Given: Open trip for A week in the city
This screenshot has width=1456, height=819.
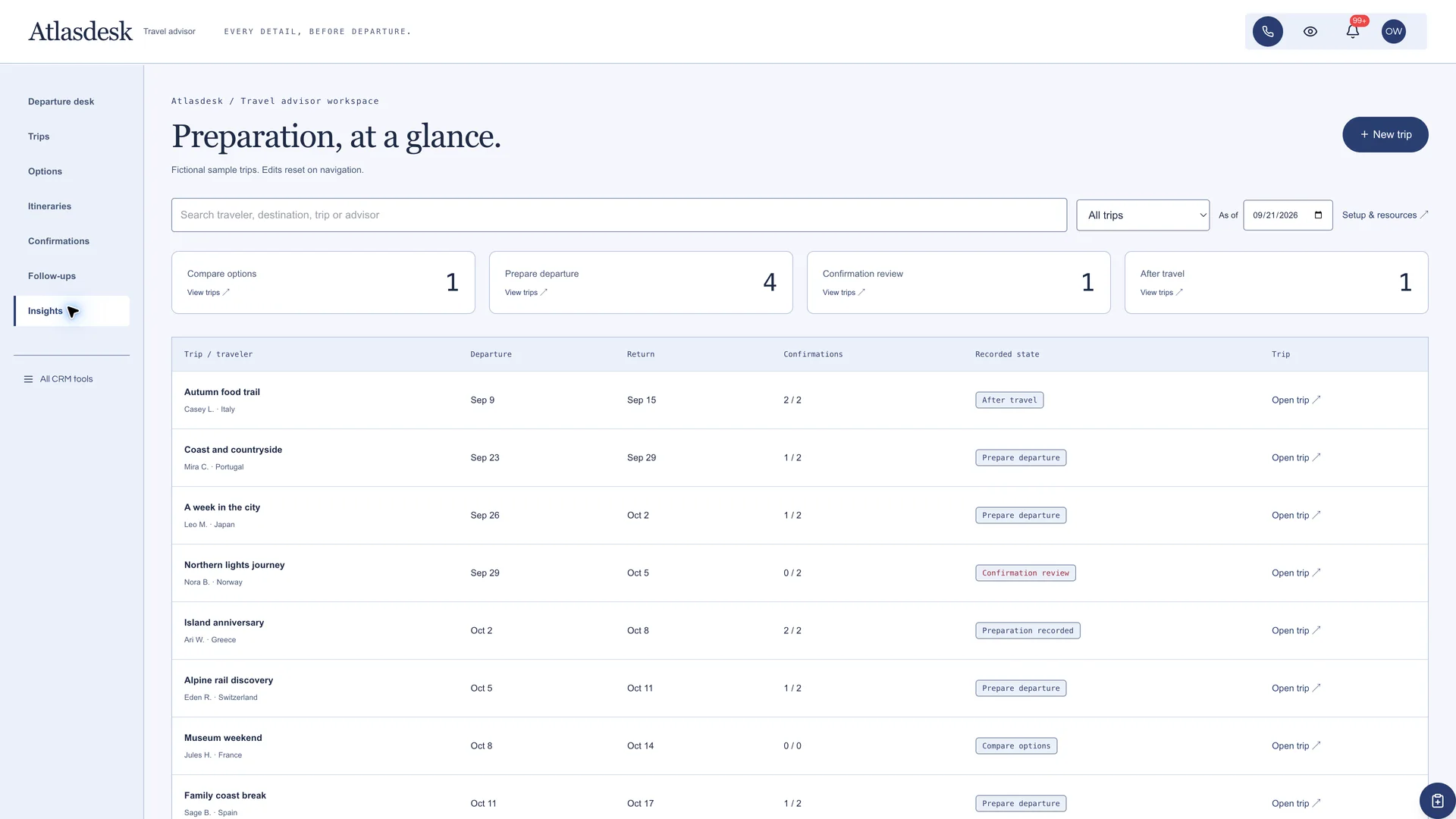Looking at the screenshot, I should (x=1296, y=515).
